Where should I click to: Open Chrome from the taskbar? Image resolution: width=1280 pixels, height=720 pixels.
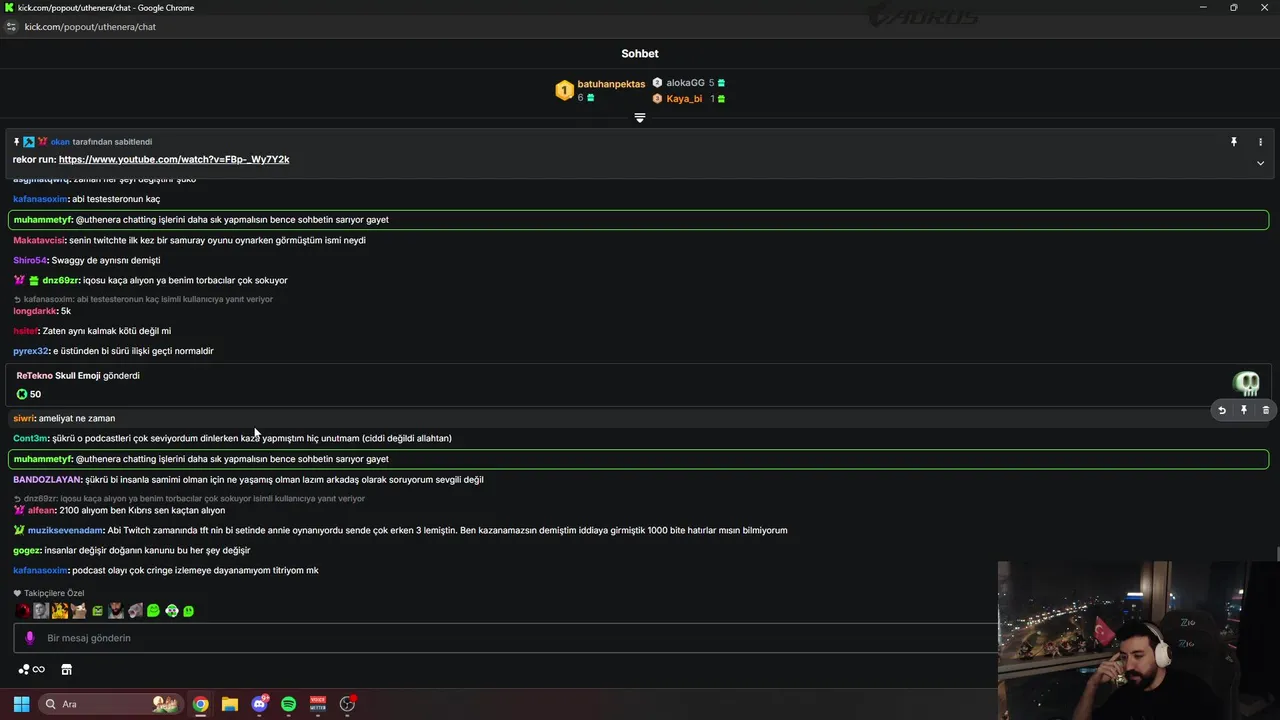point(201,704)
